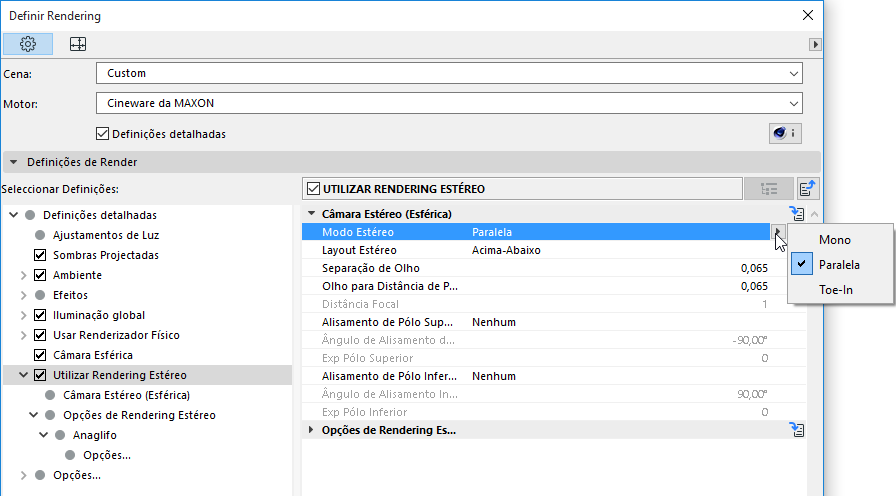Switch to the size settings tab icon
Image resolution: width=896 pixels, height=496 pixels.
[x=78, y=44]
